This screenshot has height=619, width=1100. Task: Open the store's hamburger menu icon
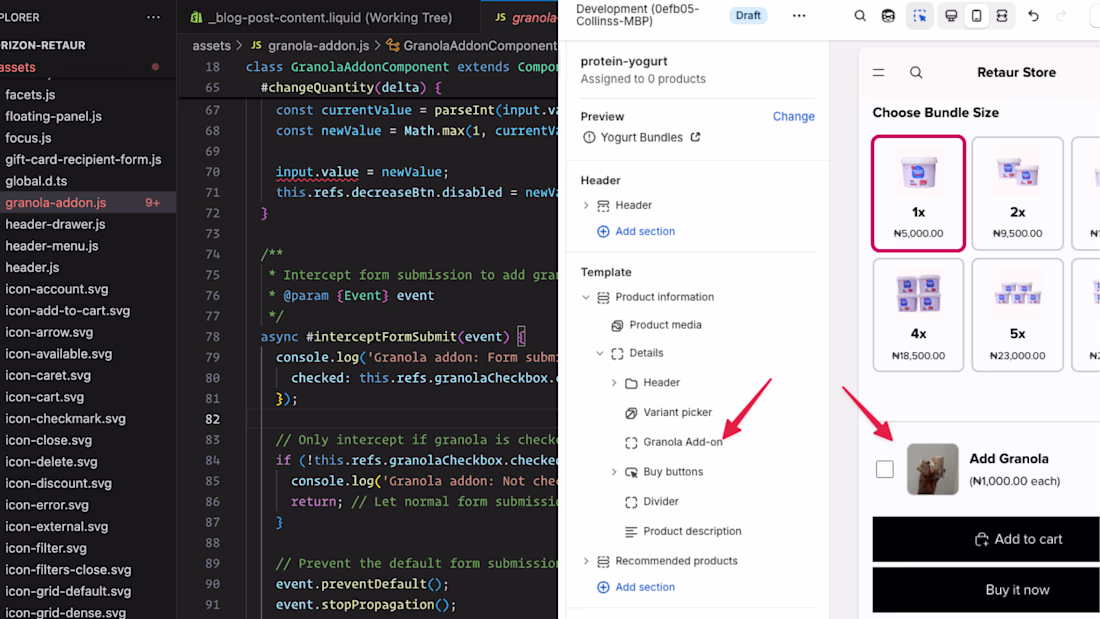pos(879,73)
